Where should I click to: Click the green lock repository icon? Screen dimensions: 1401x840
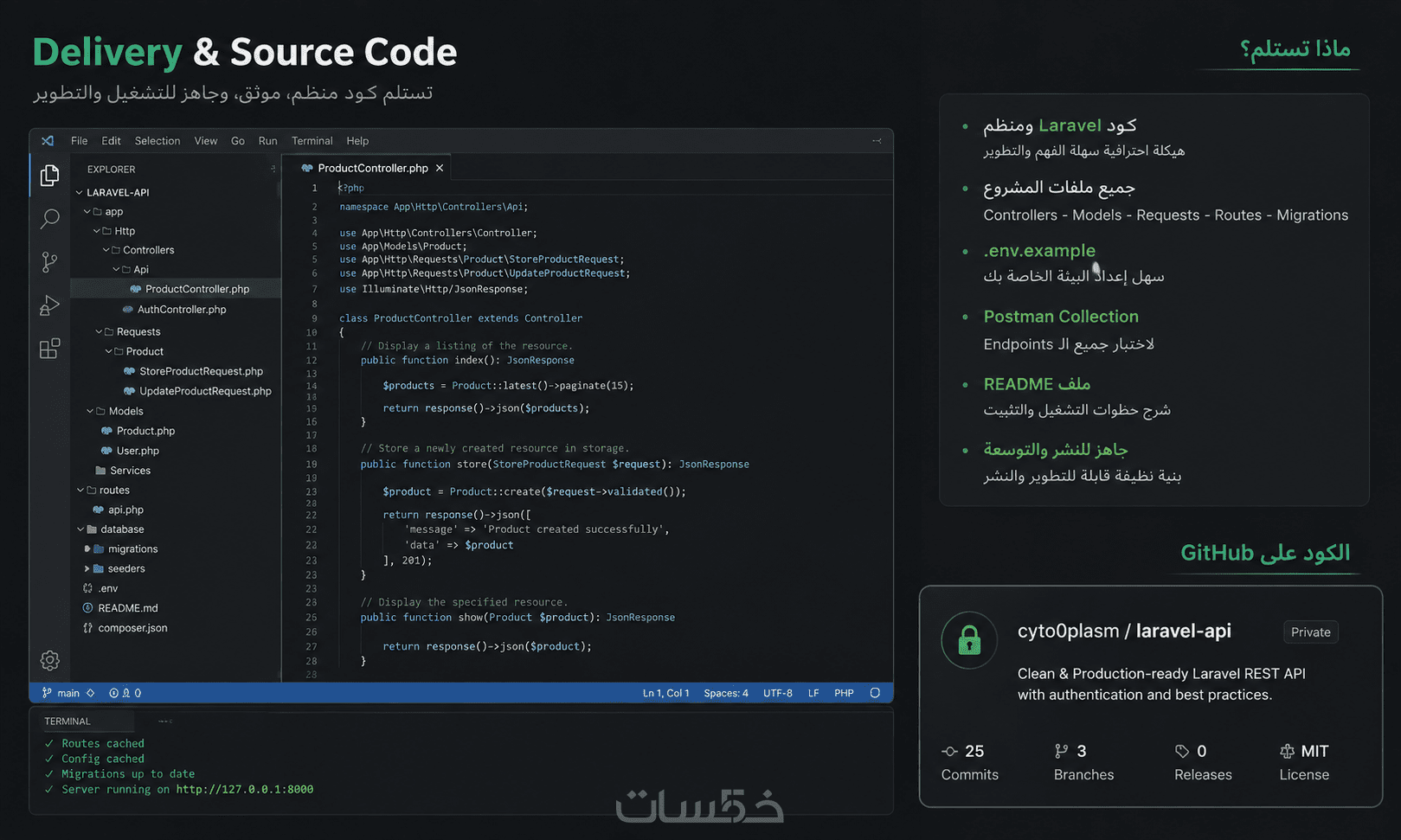tap(969, 641)
